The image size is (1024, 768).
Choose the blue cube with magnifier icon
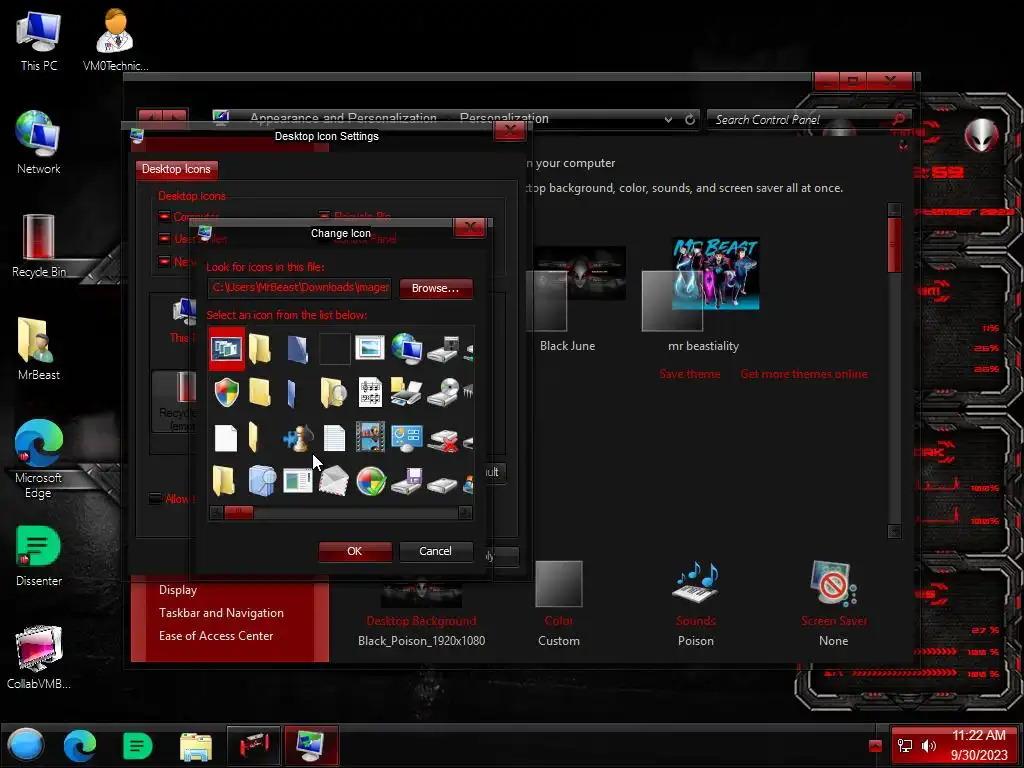click(x=263, y=481)
